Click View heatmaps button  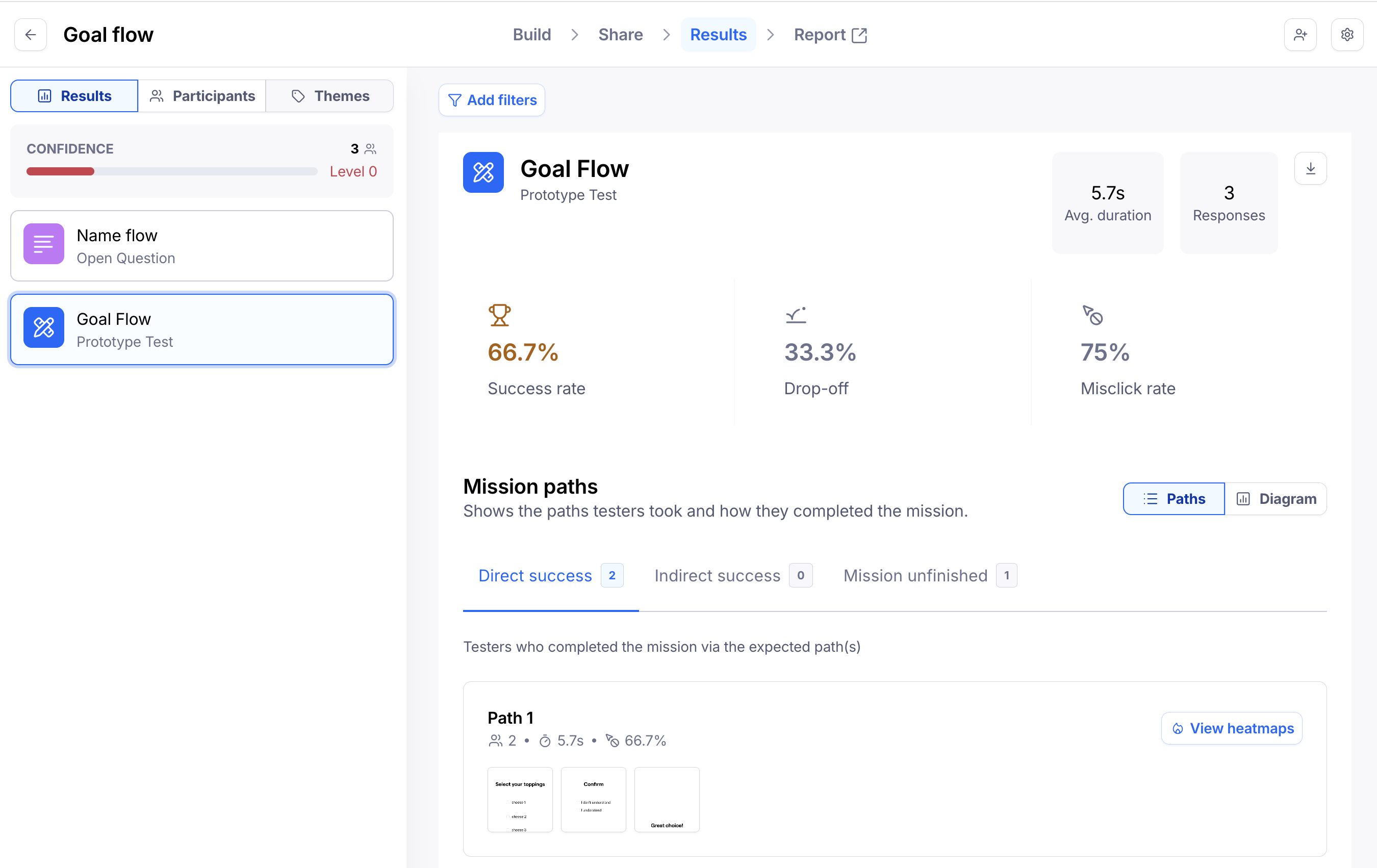1232,728
